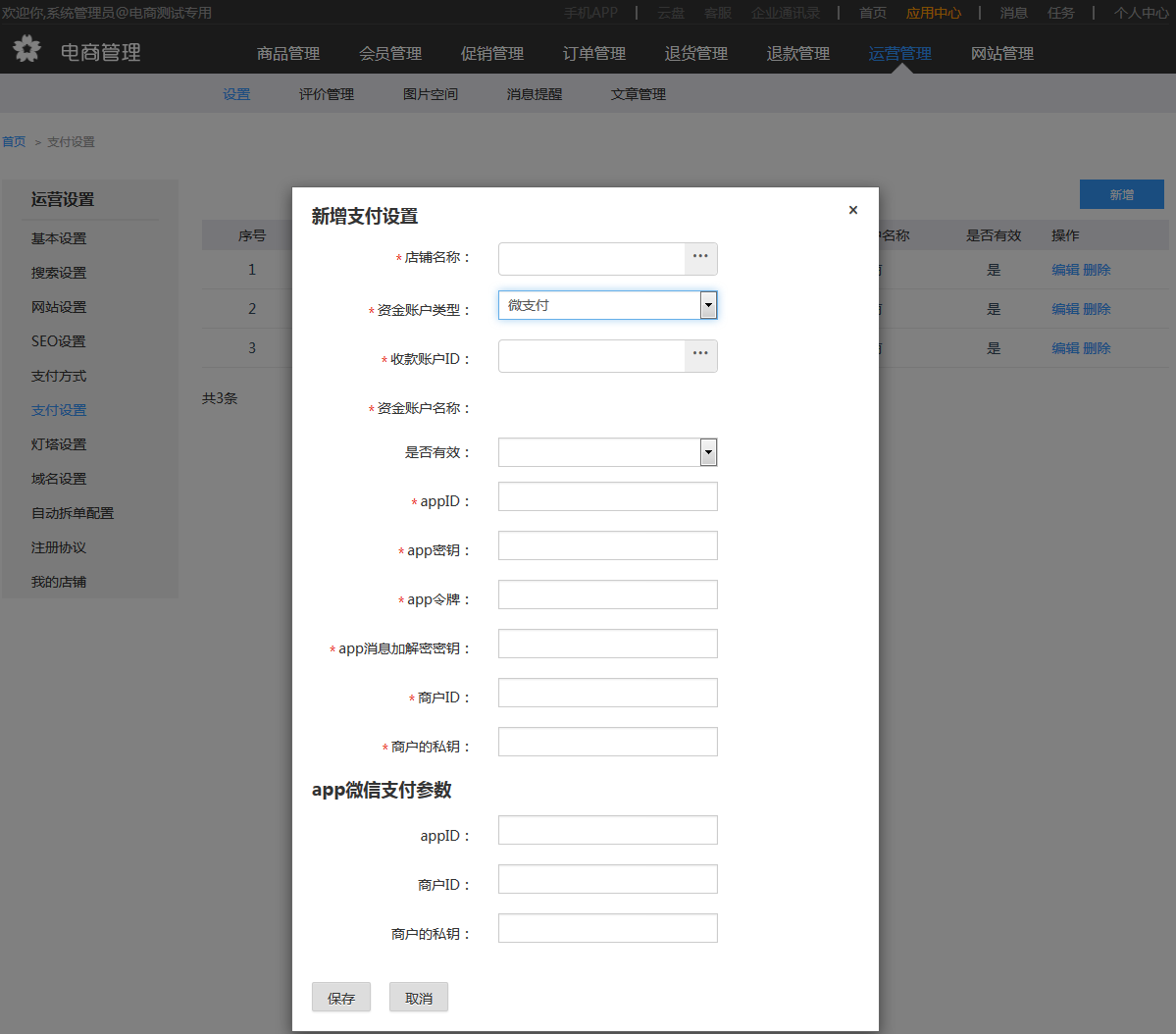This screenshot has height=1034, width=1176.
Task: Click 编辑 link in row 3
Action: (1065, 348)
